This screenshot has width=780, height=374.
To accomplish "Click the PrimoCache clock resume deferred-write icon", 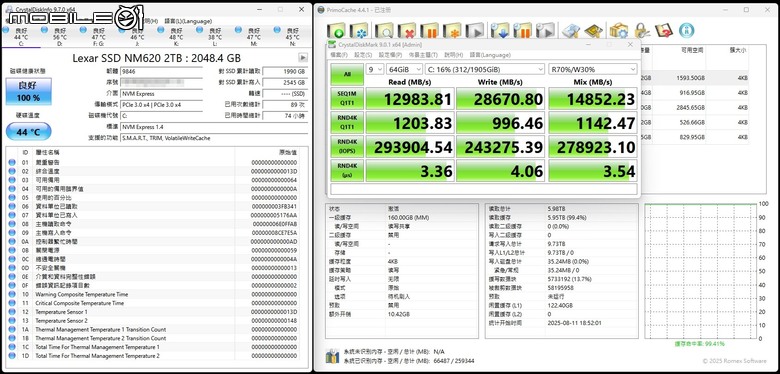I will pyautogui.click(x=545, y=31).
